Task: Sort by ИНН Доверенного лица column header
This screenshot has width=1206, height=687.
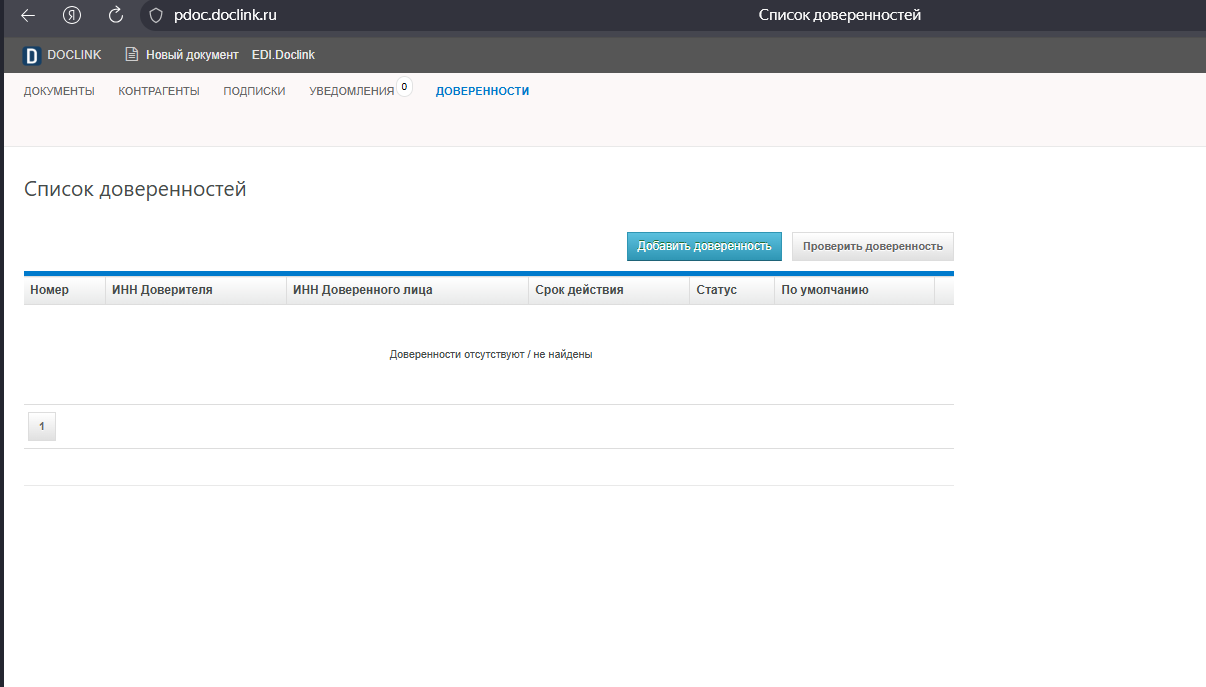Action: click(408, 290)
